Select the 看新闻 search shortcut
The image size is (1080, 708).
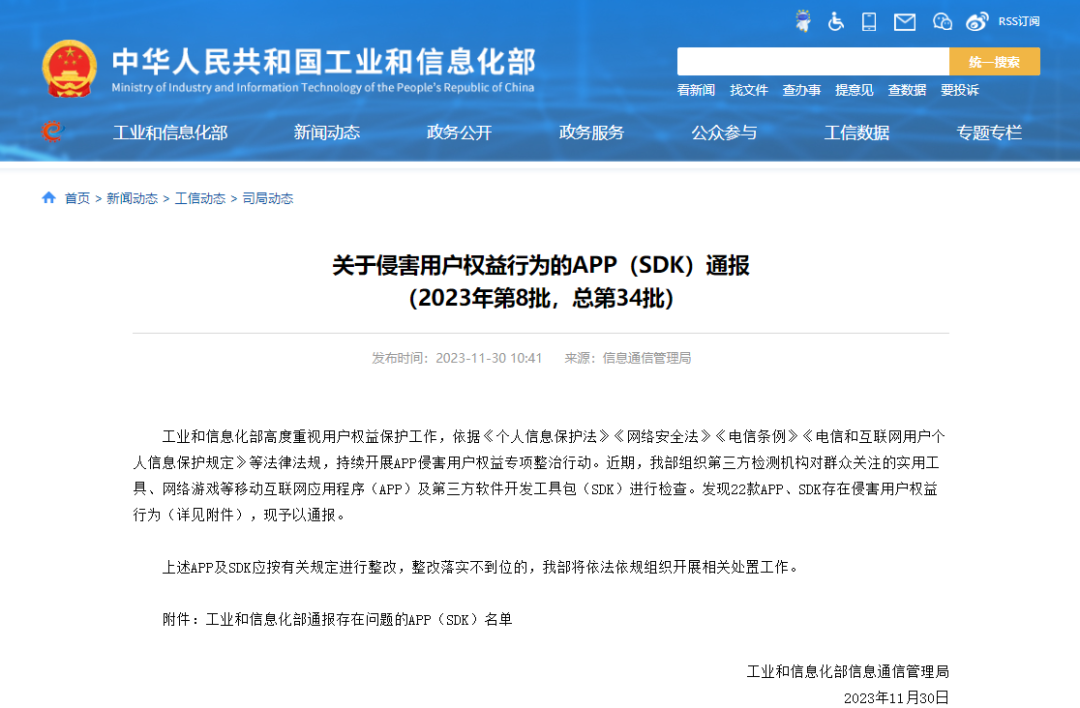tap(696, 90)
